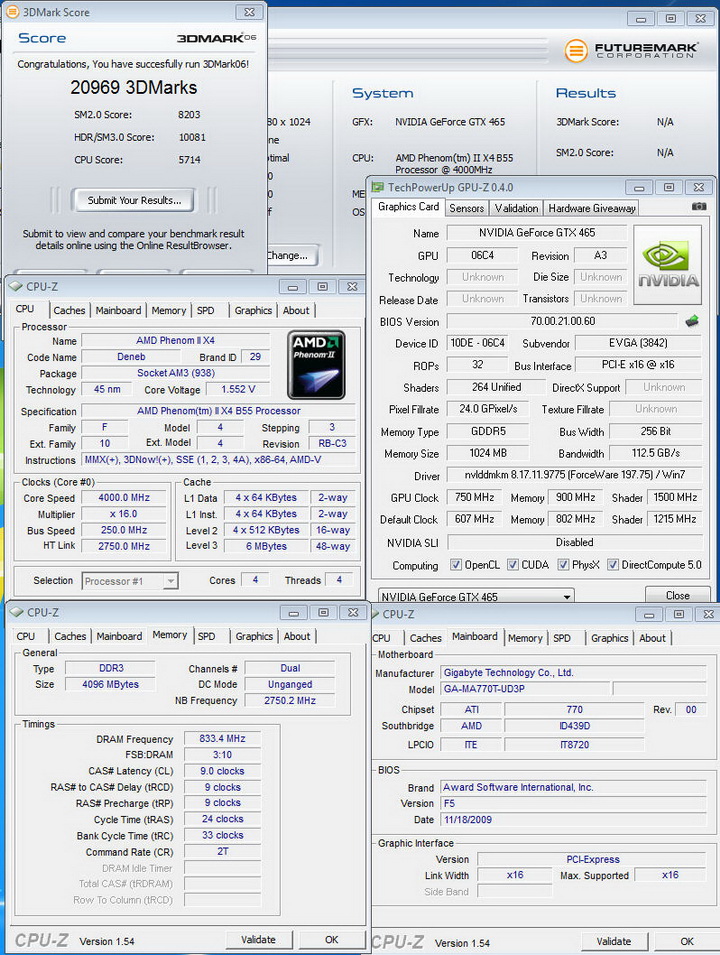720x955 pixels.
Task: Click the mainboard Model GA-MA770T-UD3P
Action: [x=524, y=689]
